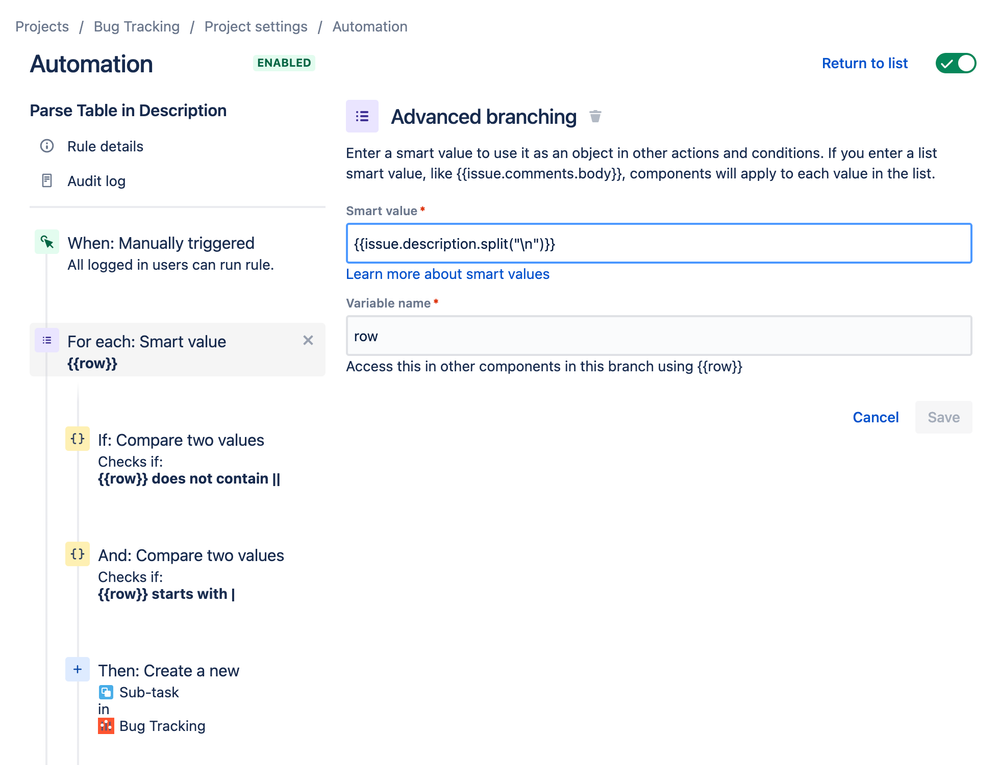Image resolution: width=999 pixels, height=765 pixels.
Task: Open Learn more about smart values
Action: pos(447,274)
